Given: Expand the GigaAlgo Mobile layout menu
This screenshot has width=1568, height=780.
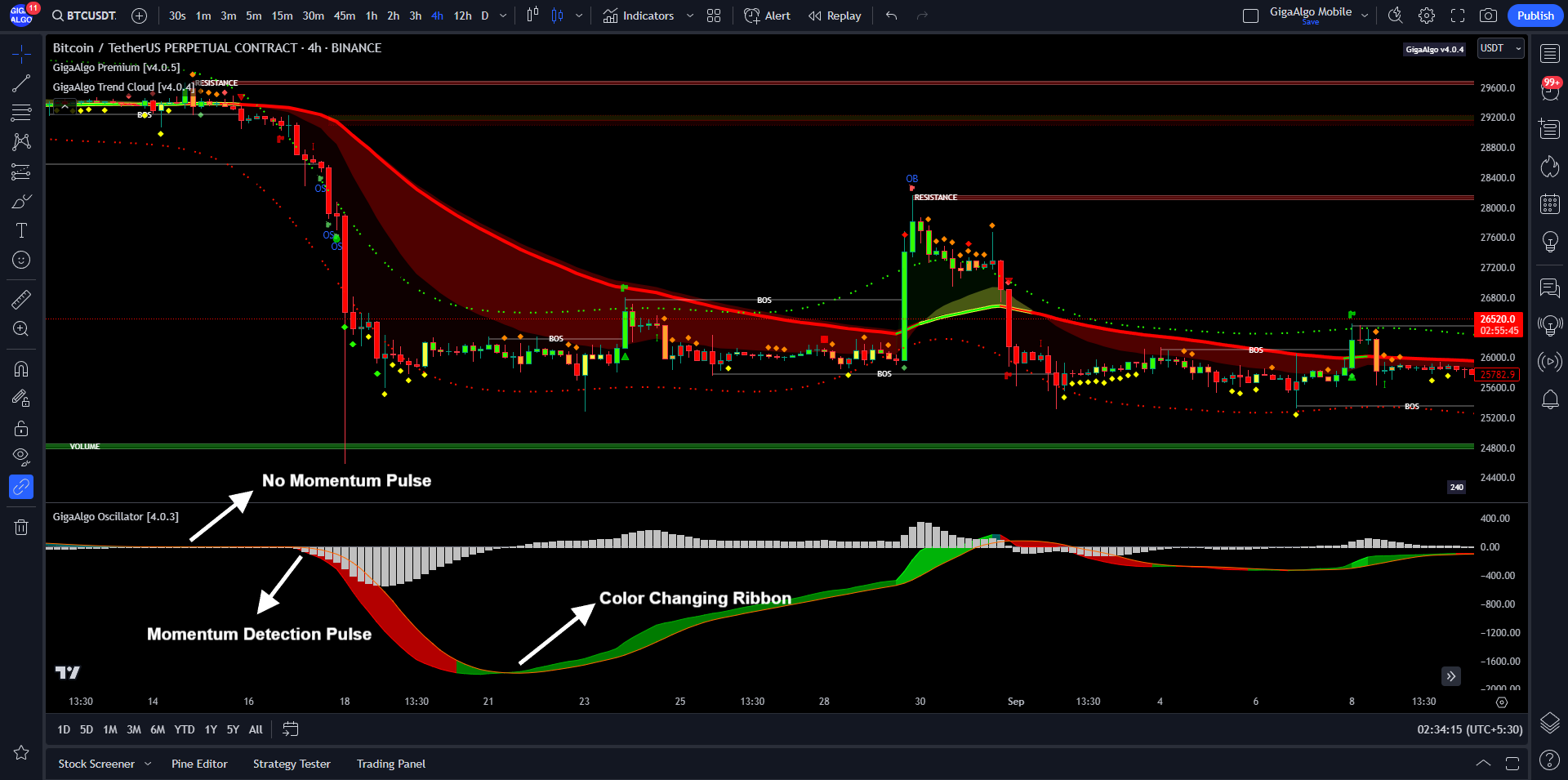Looking at the screenshot, I should 1365,16.
